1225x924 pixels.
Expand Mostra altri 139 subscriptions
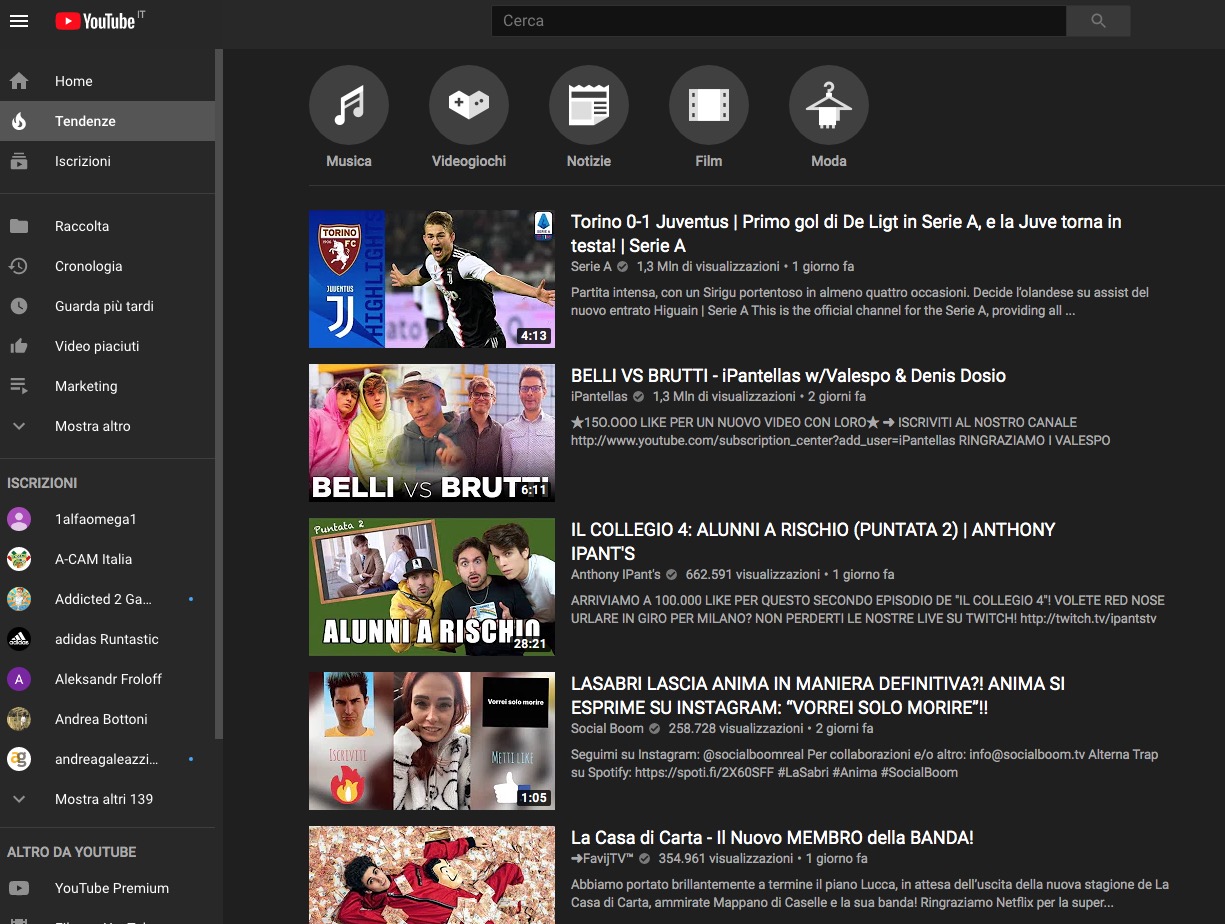(103, 799)
